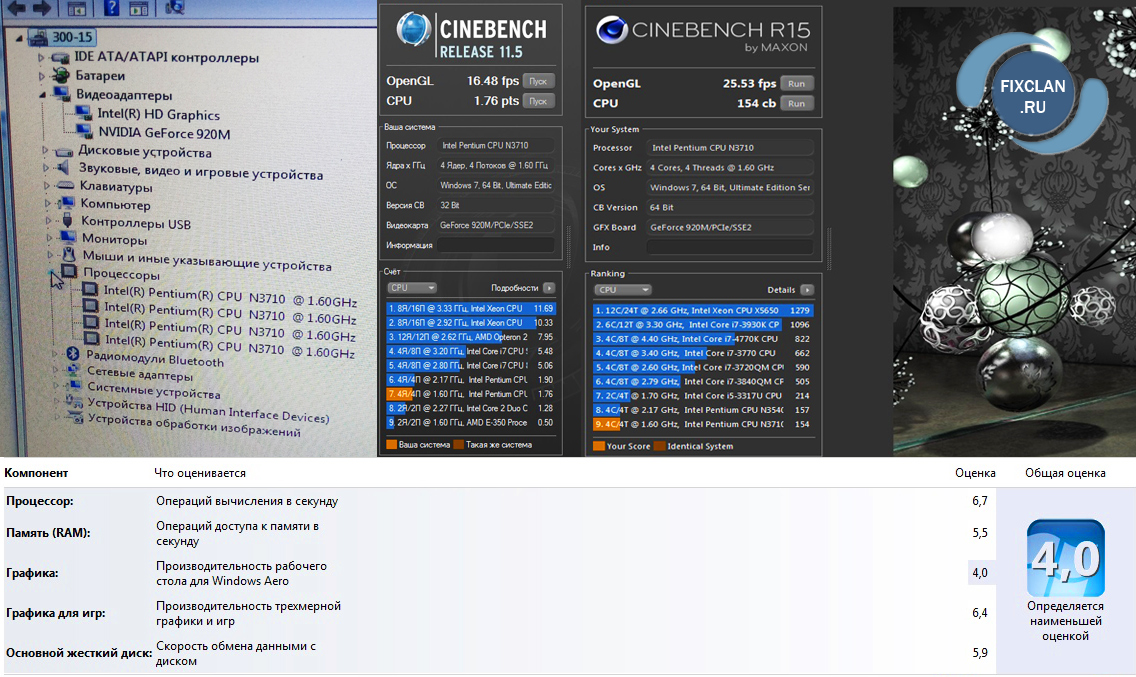Image resolution: width=1136 pixels, height=677 pixels.
Task: Expand the Батареи node
Action: click(x=42, y=75)
